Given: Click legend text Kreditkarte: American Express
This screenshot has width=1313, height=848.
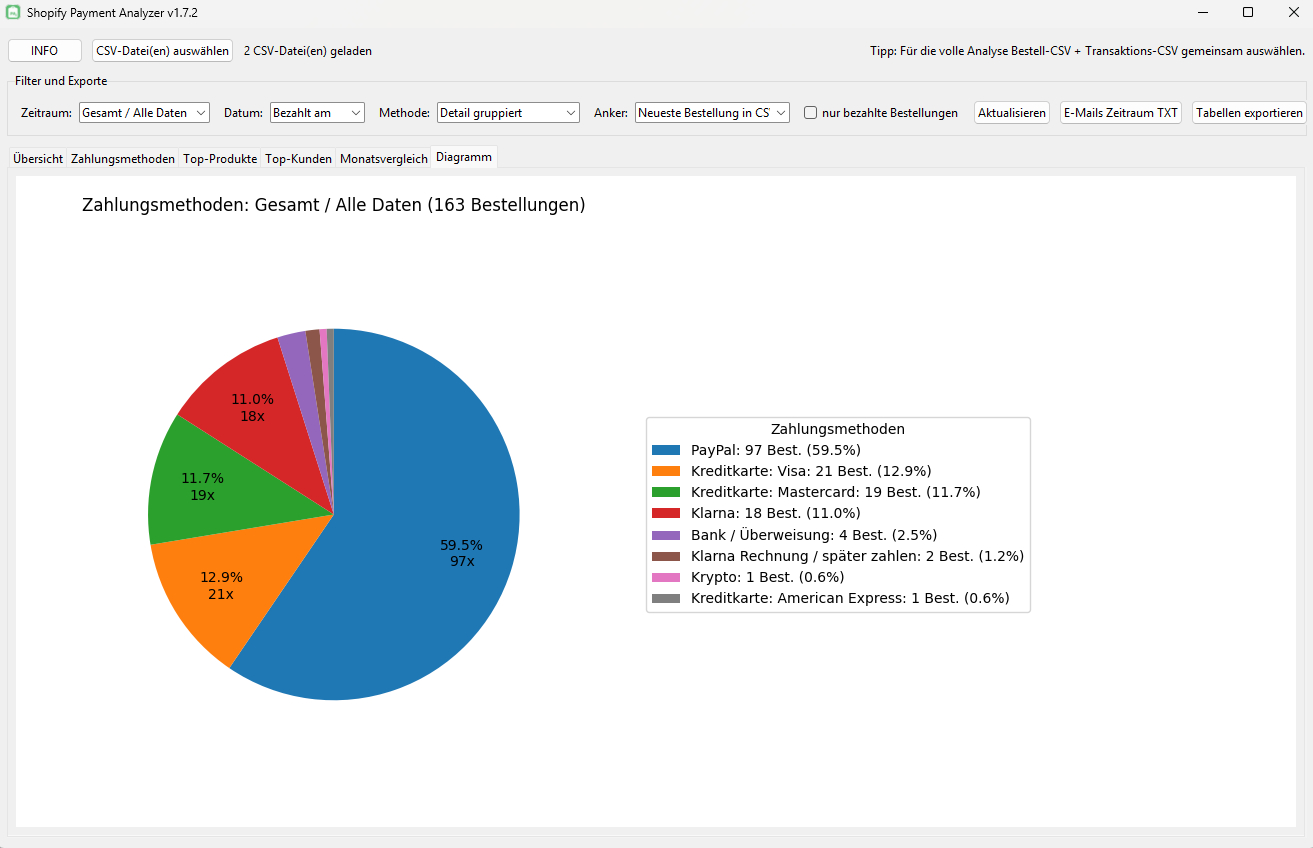Looking at the screenshot, I should (798, 599).
